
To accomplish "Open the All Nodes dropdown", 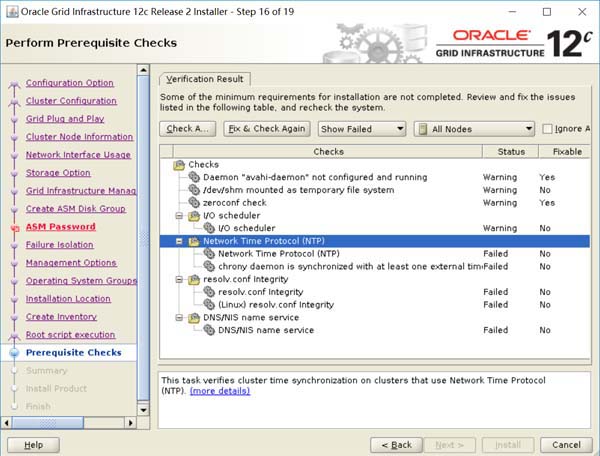I will pos(474,129).
